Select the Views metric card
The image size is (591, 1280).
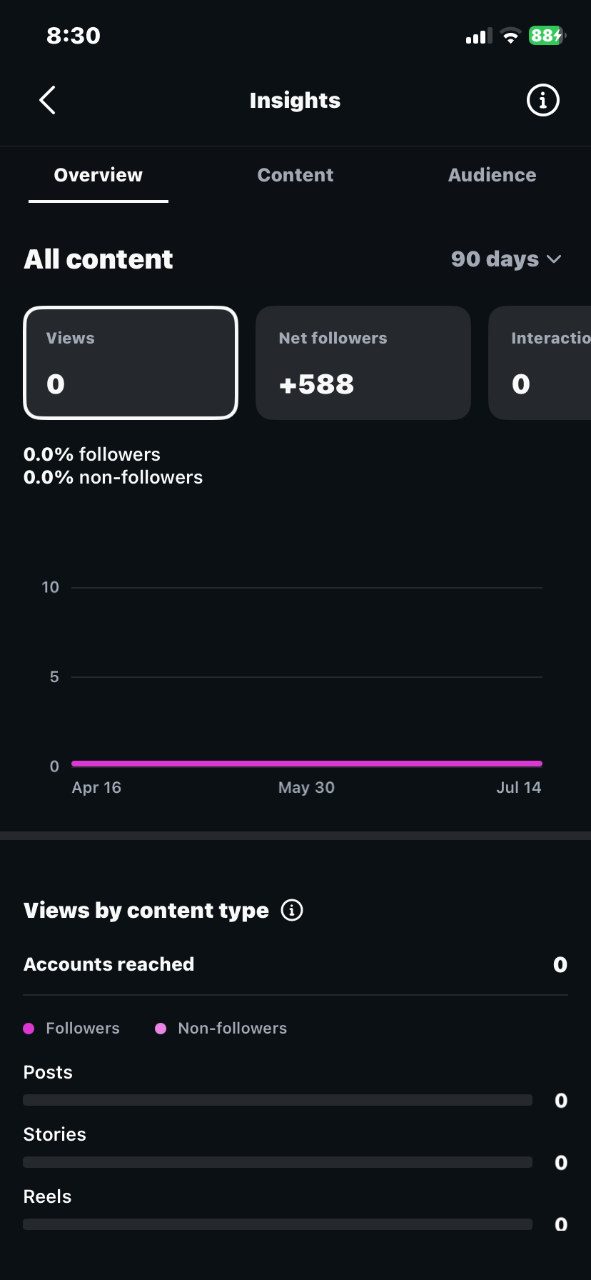point(131,362)
